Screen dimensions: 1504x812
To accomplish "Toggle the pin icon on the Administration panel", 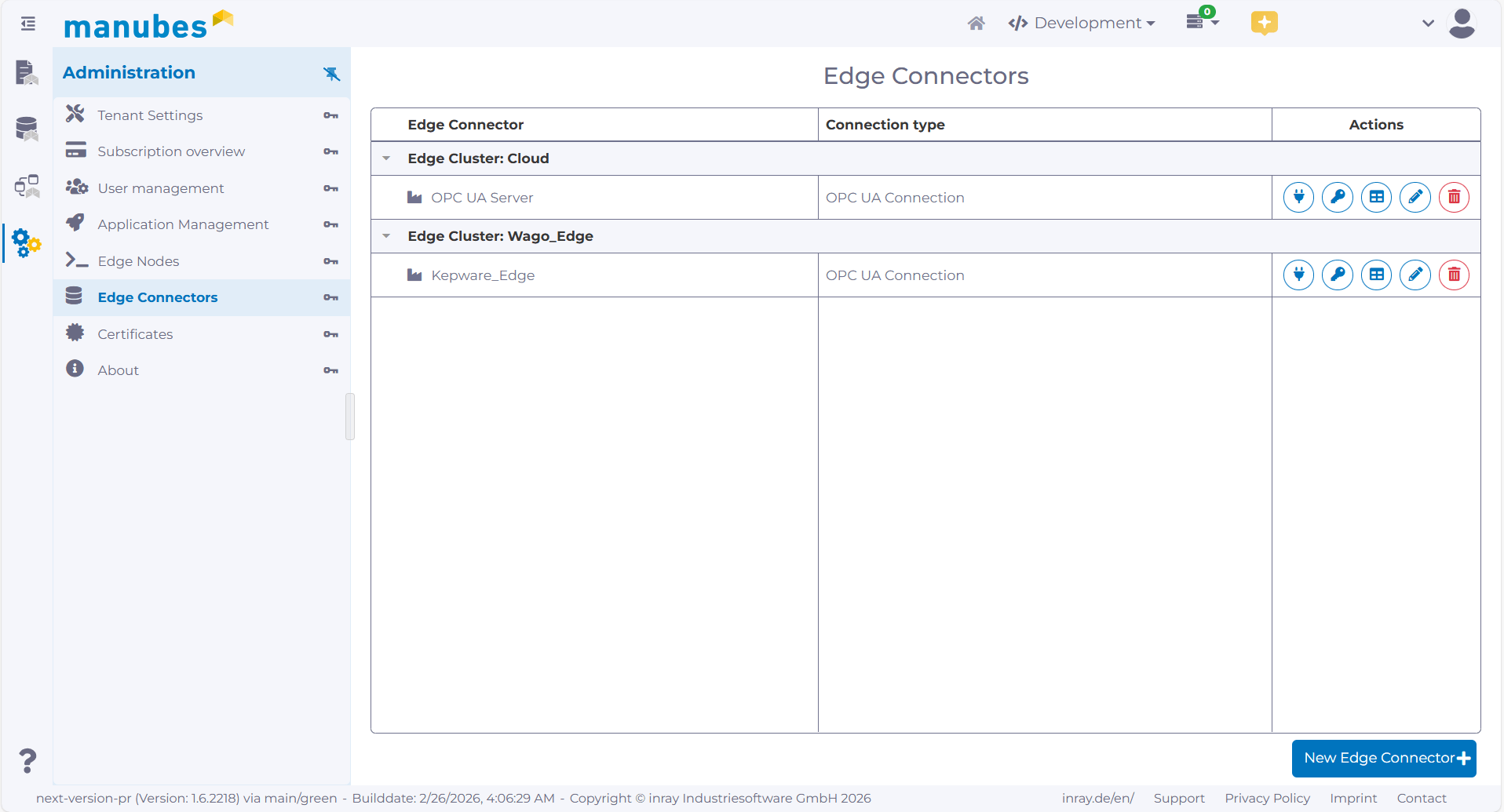I will click(x=332, y=73).
